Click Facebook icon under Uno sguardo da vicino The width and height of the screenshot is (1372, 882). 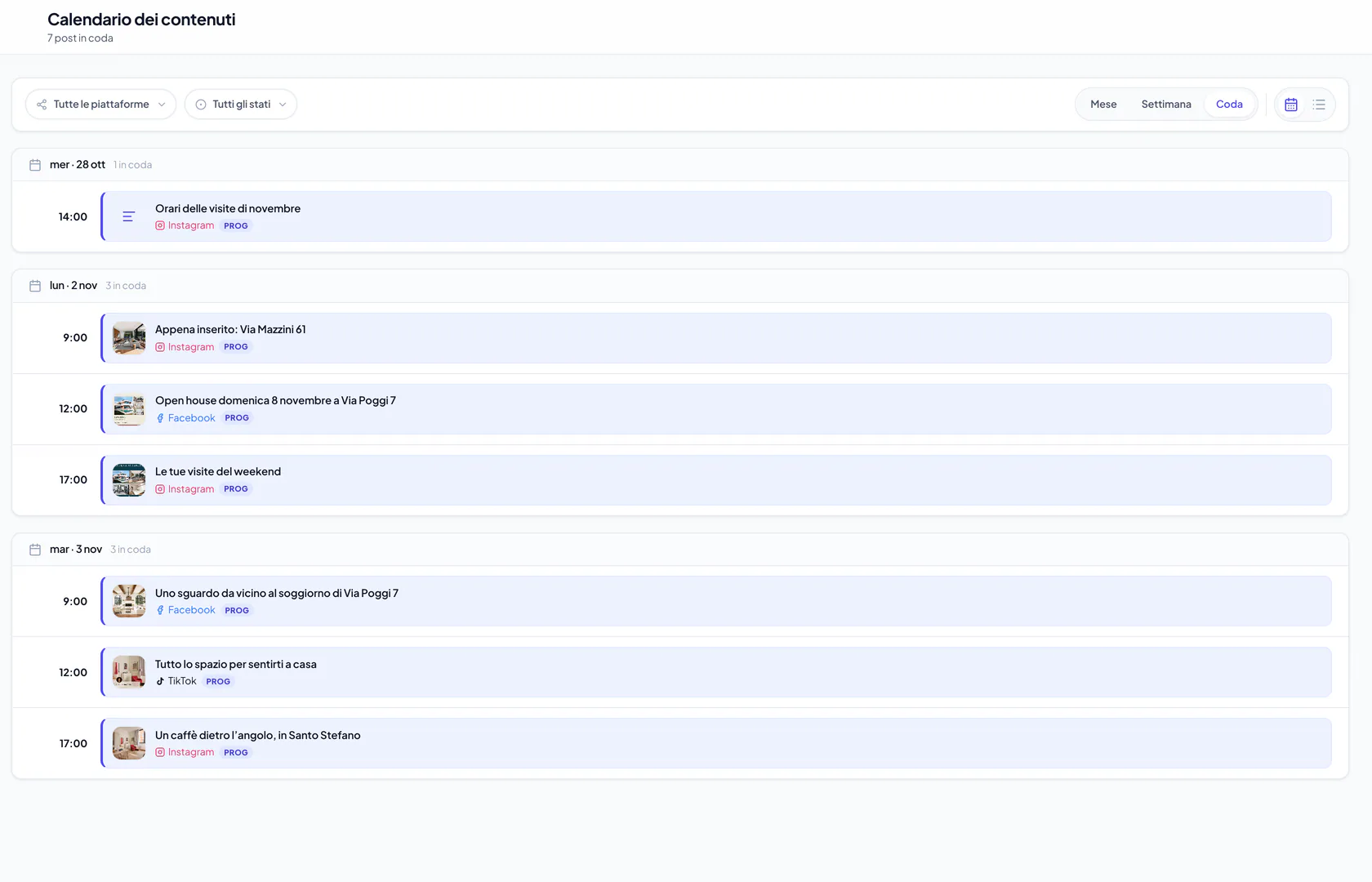160,610
